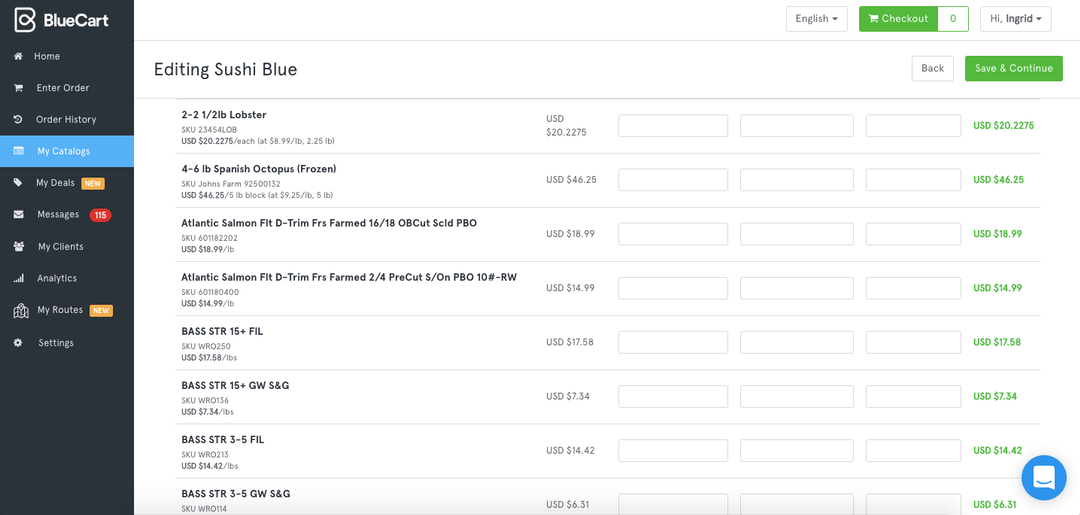The image size is (1080, 515).
Task: Click second input for BASS STR 15+ FIL
Action: click(x=797, y=342)
